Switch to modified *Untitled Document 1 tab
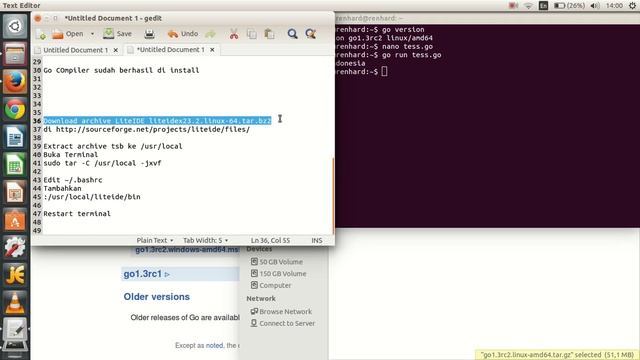Image resolution: width=640 pixels, height=360 pixels. (x=171, y=49)
